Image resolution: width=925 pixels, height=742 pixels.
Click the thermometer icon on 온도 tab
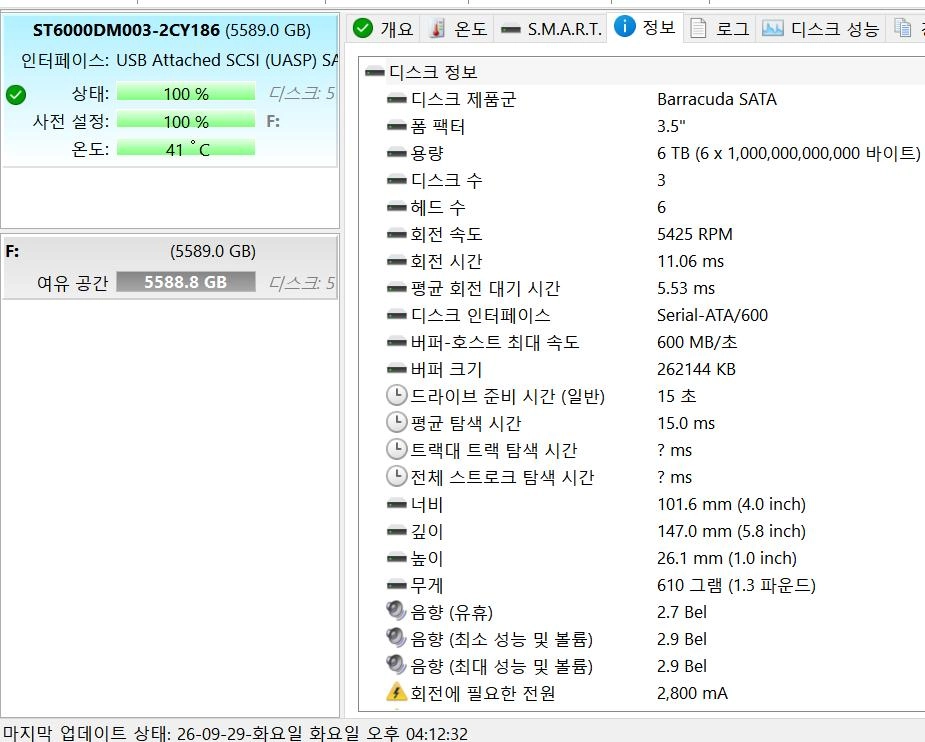click(437, 28)
